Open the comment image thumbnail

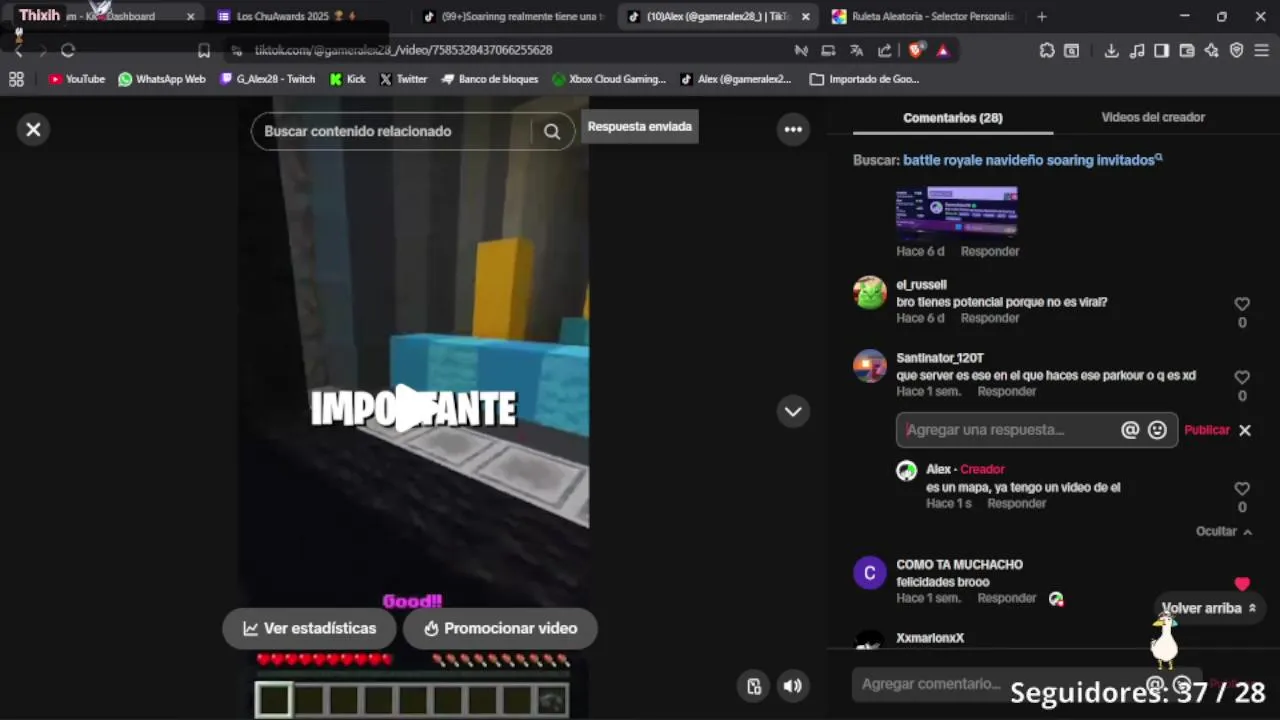[x=957, y=211]
